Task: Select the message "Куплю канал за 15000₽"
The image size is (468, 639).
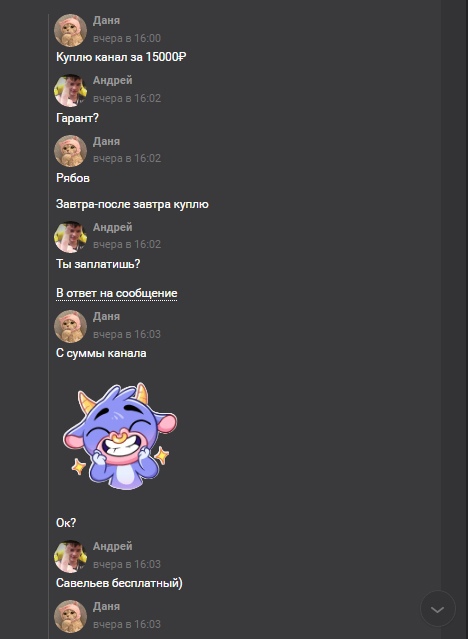Action: [121, 57]
